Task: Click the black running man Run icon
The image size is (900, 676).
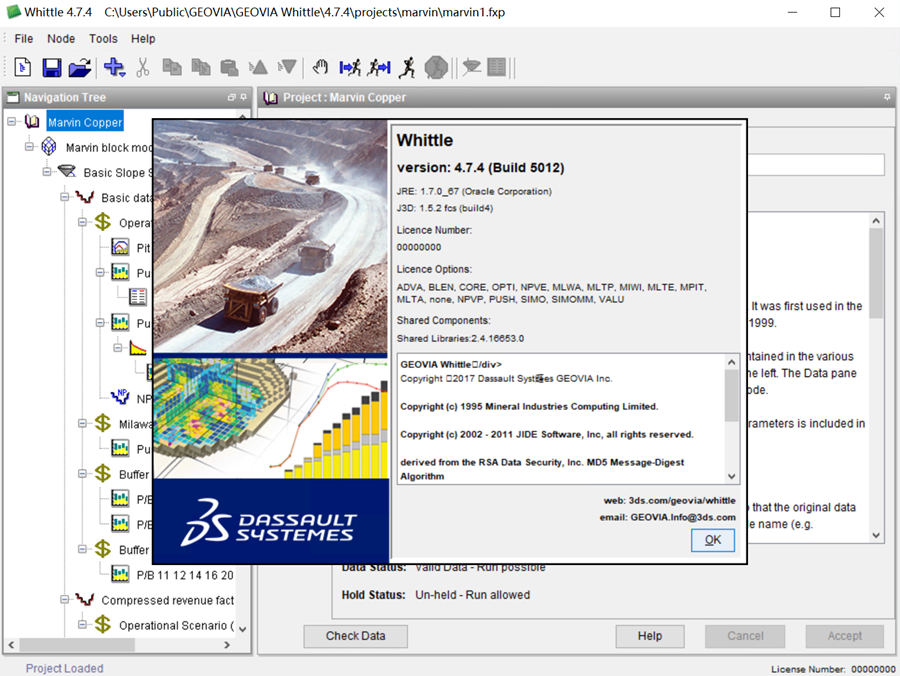Action: [406, 68]
